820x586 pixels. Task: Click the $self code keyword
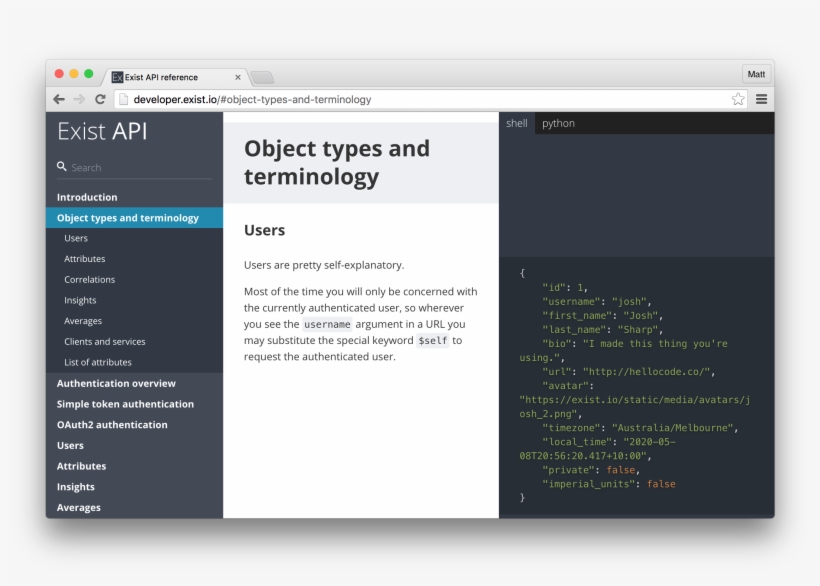coord(432,340)
